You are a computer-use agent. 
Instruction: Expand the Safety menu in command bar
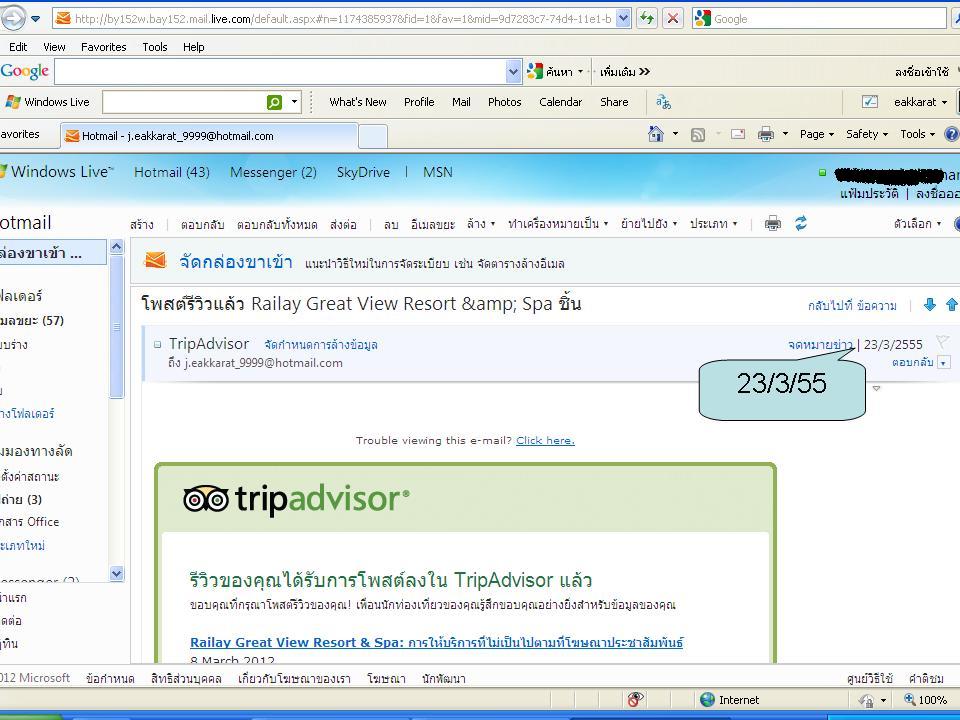(x=866, y=134)
